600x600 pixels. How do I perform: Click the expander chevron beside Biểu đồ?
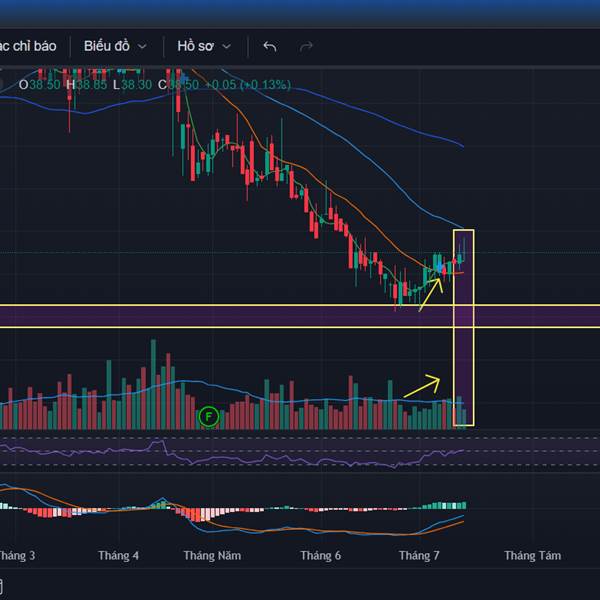(142, 47)
